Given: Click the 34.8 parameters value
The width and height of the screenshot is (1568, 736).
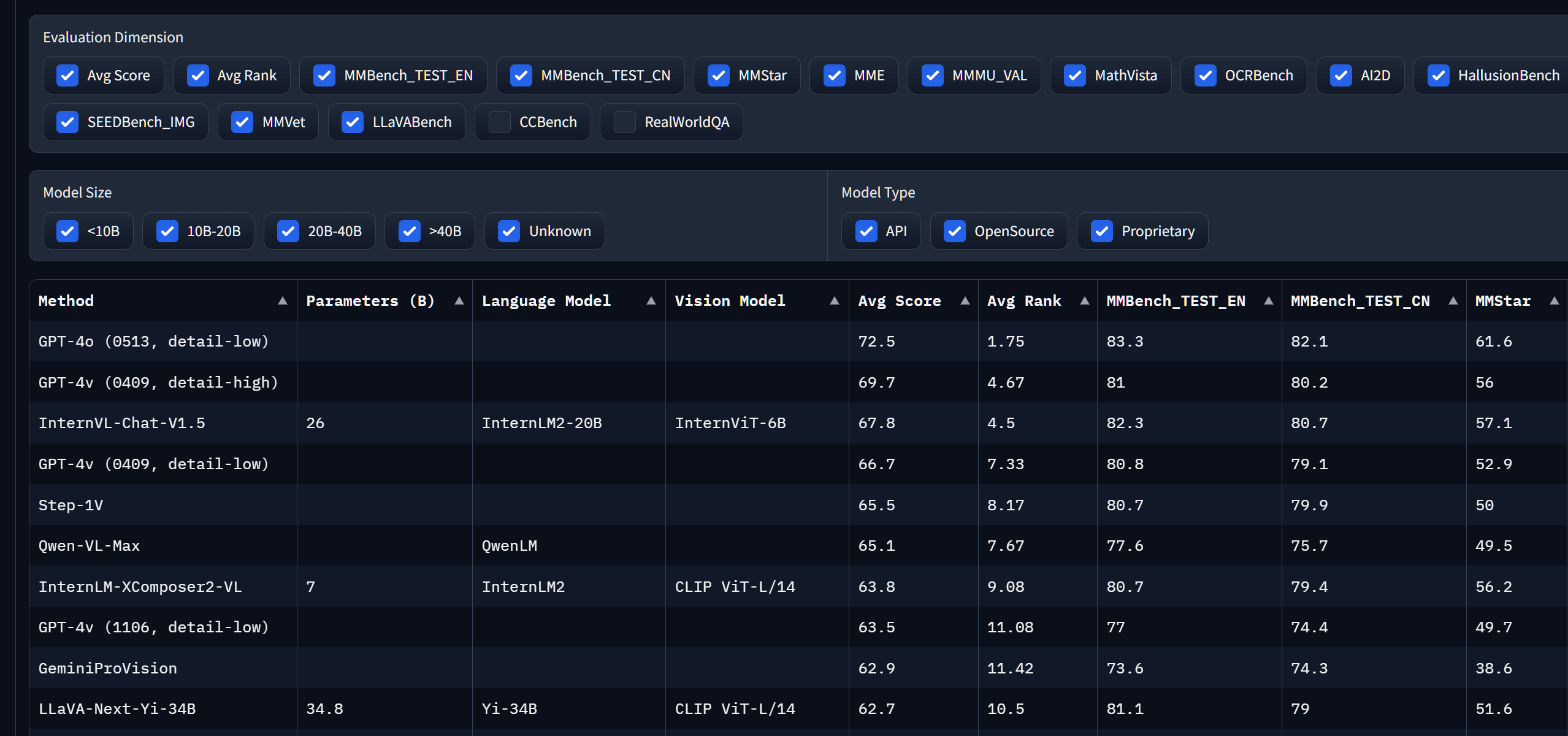Looking at the screenshot, I should [324, 709].
